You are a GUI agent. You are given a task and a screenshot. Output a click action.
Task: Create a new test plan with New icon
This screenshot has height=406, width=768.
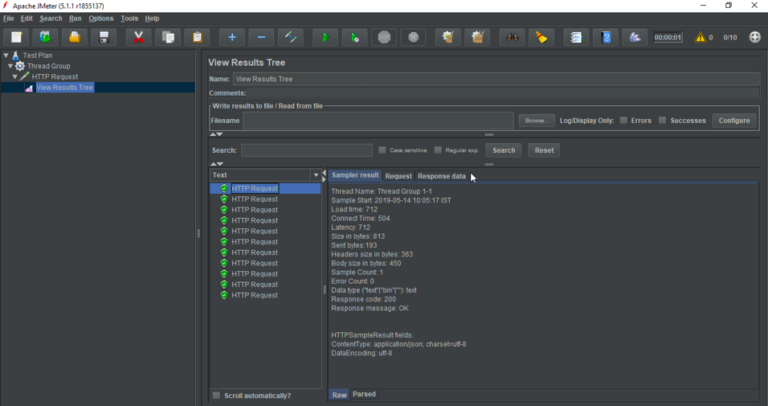16,37
